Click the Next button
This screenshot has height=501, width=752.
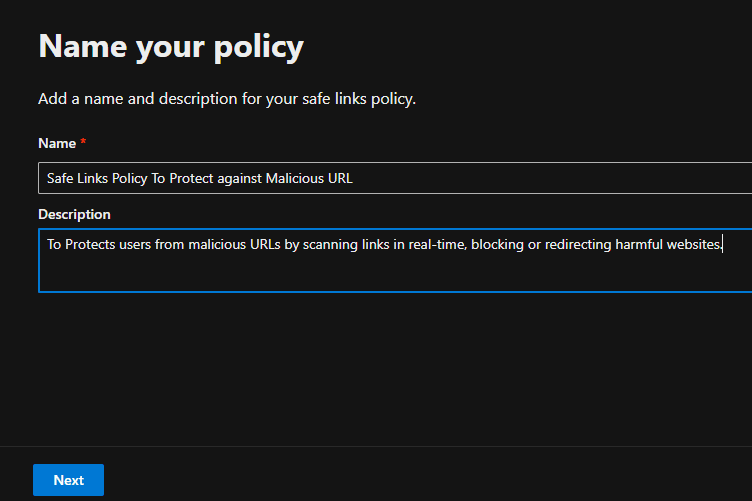pyautogui.click(x=68, y=480)
